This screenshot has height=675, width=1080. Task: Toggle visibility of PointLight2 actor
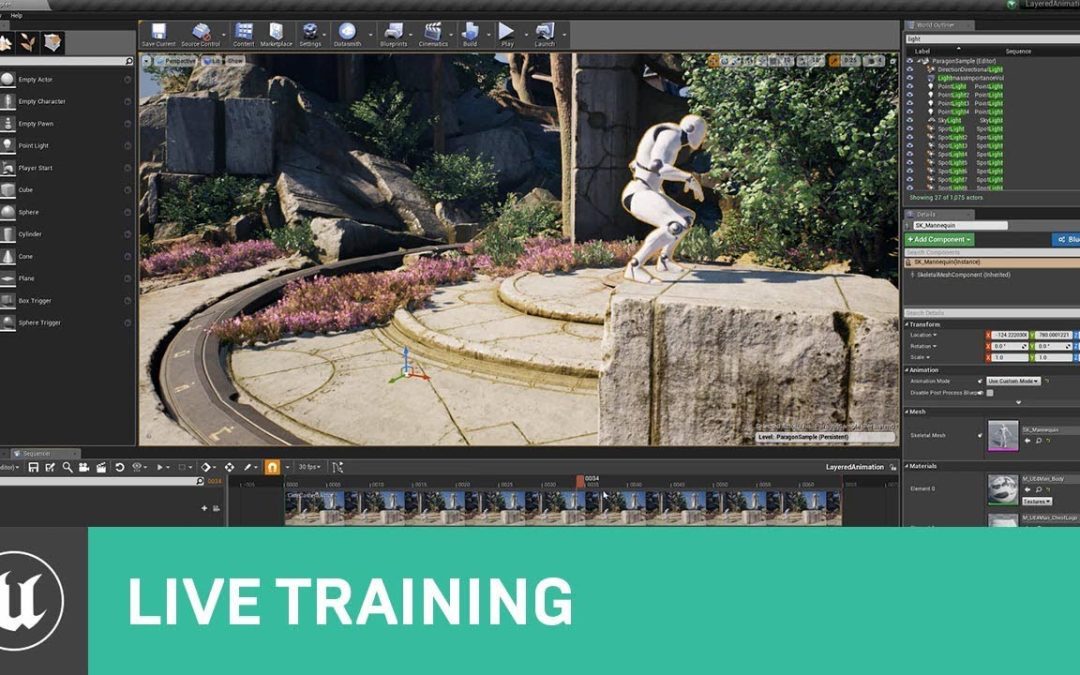[x=910, y=95]
